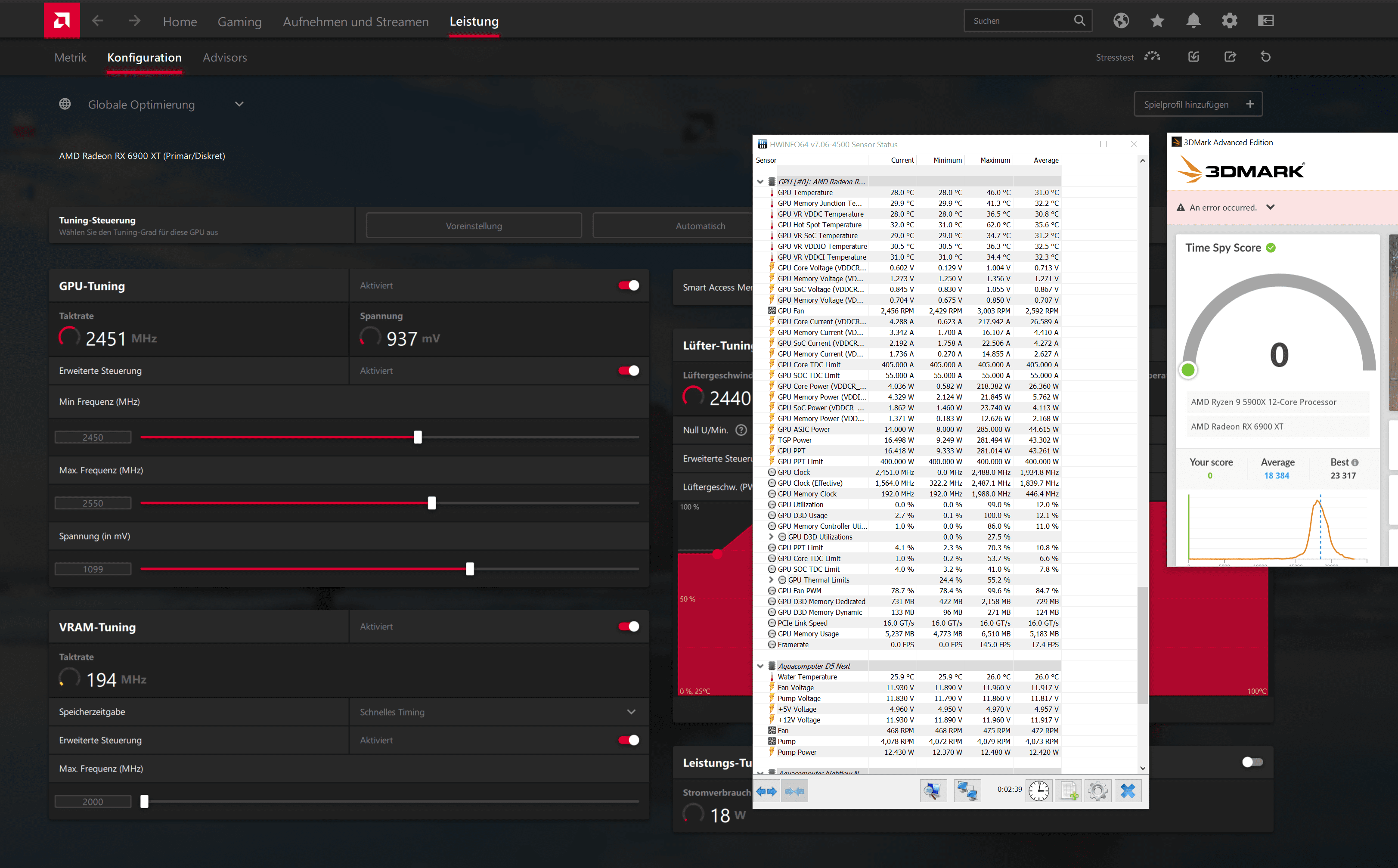Click HWiNFO expand columns arrows icon
Screen dimensions: 1398x868
point(766,791)
